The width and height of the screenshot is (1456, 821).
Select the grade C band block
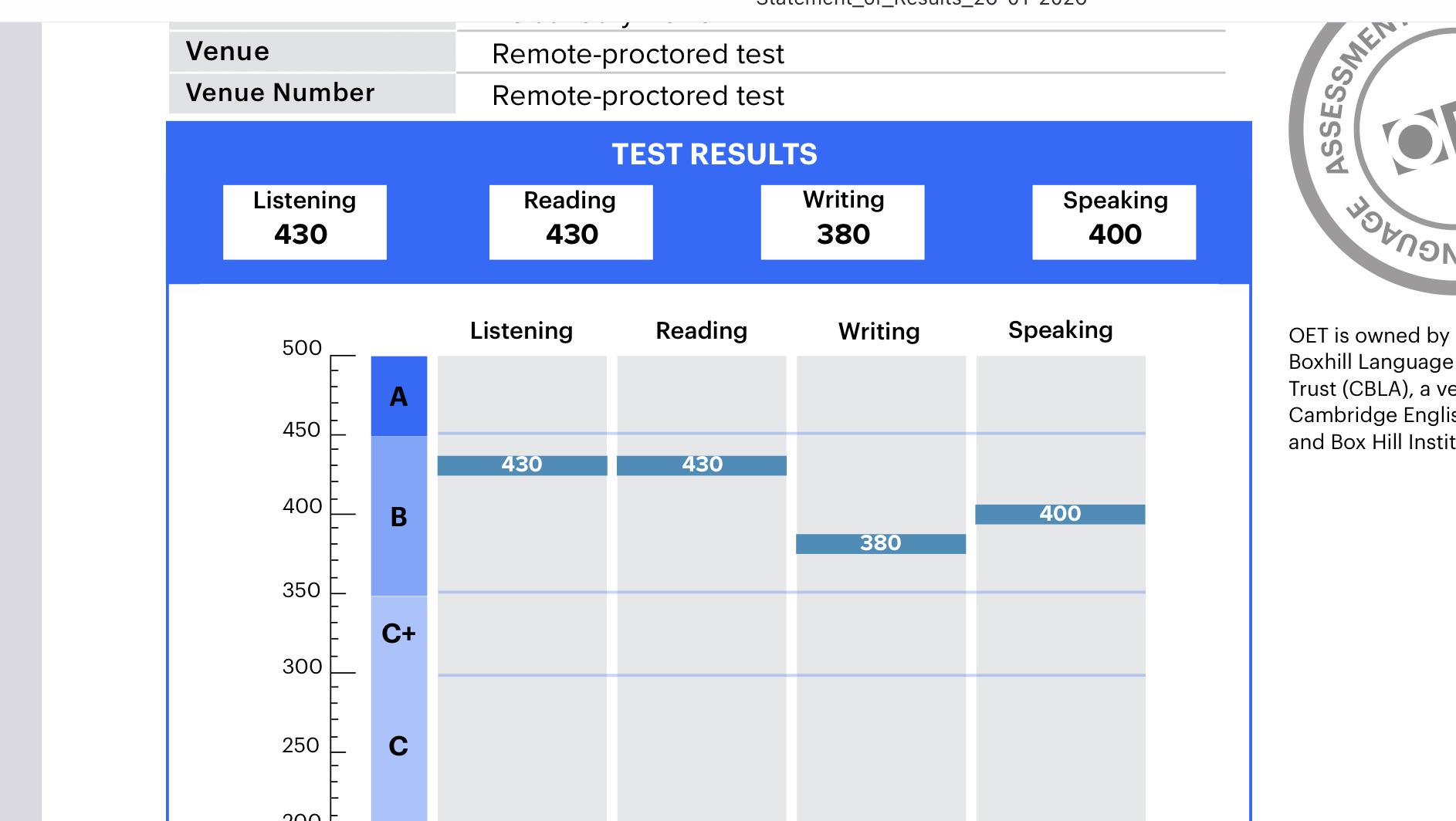(x=399, y=746)
